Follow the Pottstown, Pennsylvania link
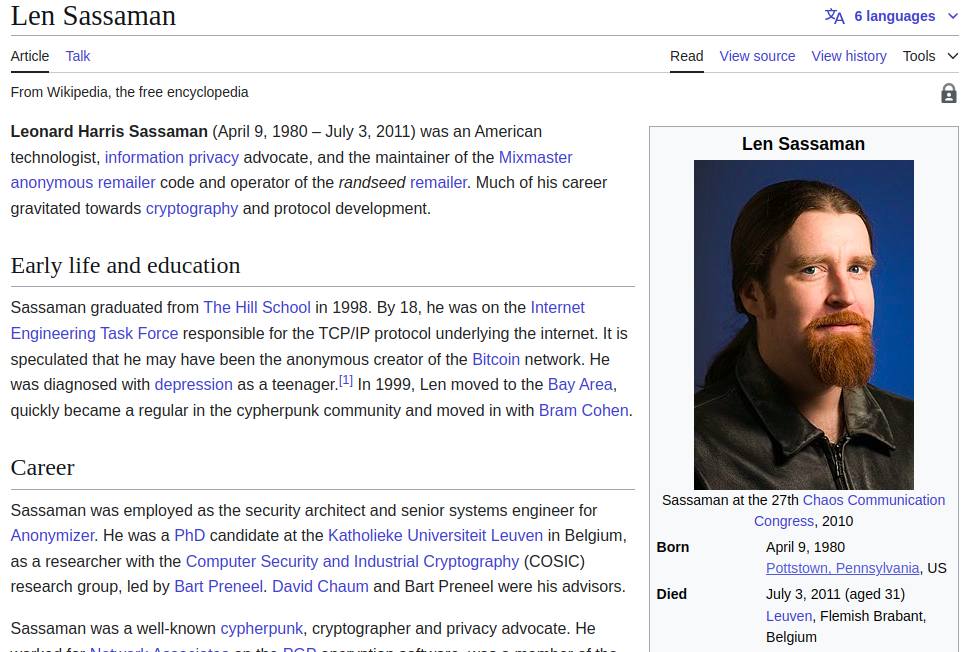Image resolution: width=964 pixels, height=652 pixels. [x=842, y=568]
